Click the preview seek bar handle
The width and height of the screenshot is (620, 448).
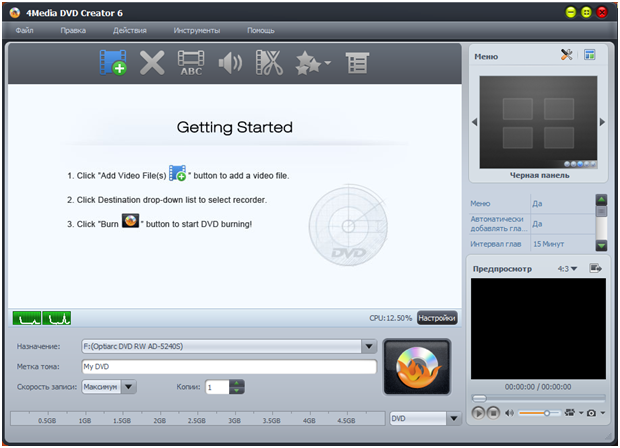pyautogui.click(x=479, y=398)
